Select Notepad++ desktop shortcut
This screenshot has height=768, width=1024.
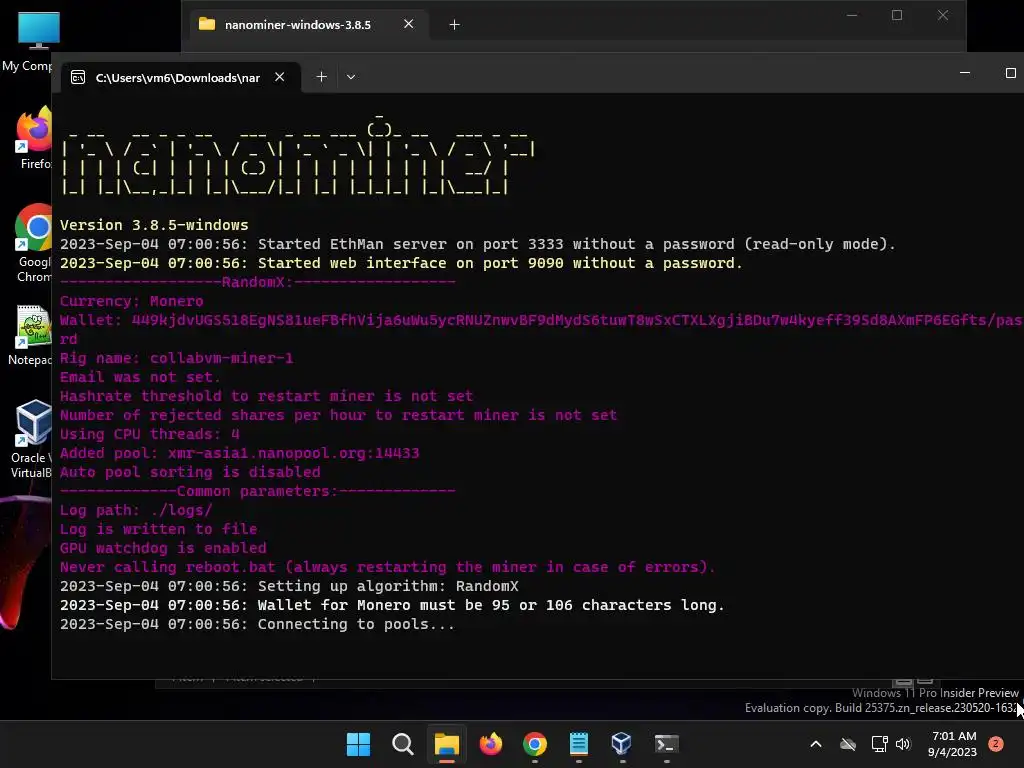[x=30, y=335]
